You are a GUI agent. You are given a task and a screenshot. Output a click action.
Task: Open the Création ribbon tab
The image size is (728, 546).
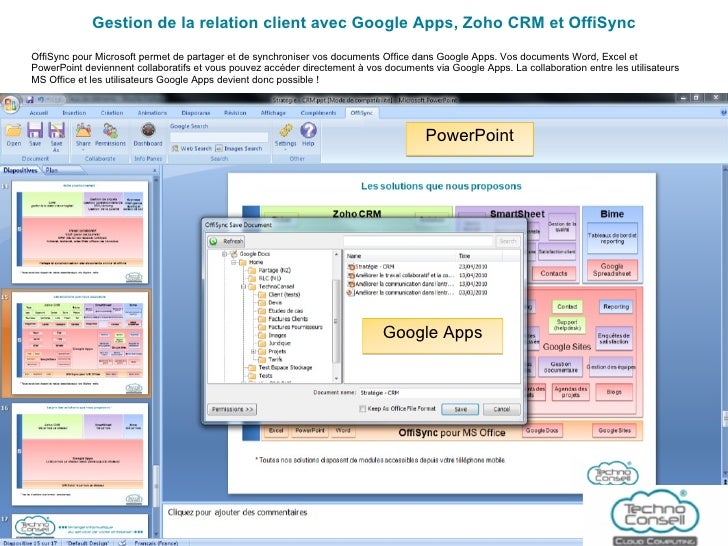pos(112,113)
